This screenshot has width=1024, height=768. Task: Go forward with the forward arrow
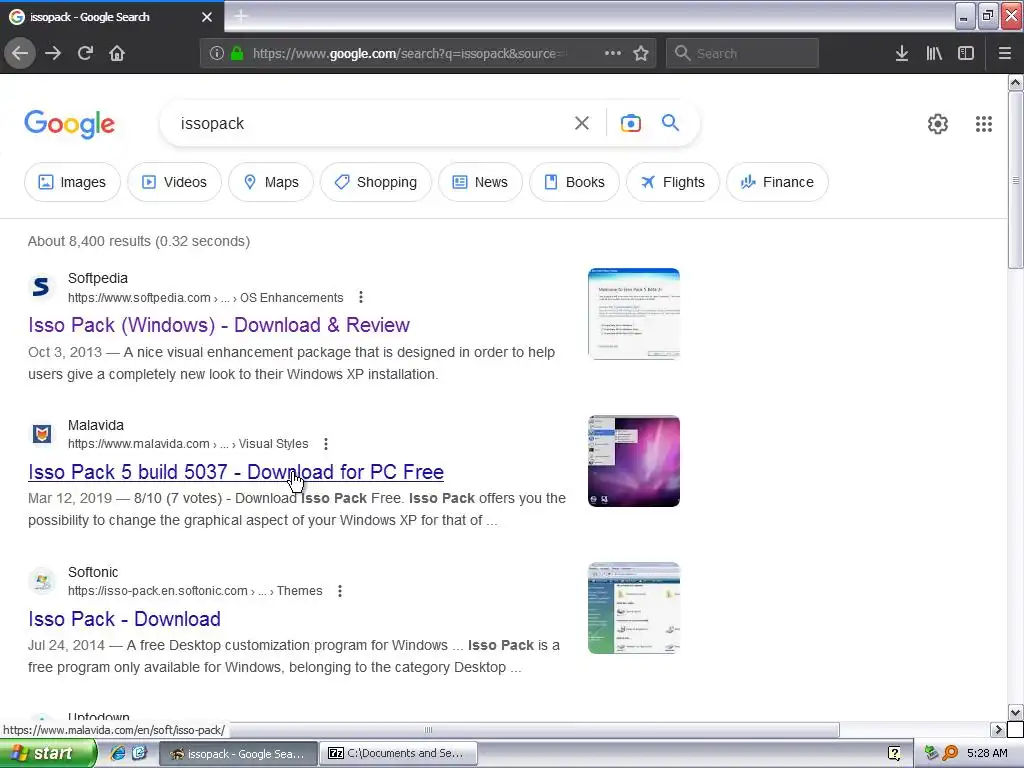click(x=53, y=54)
